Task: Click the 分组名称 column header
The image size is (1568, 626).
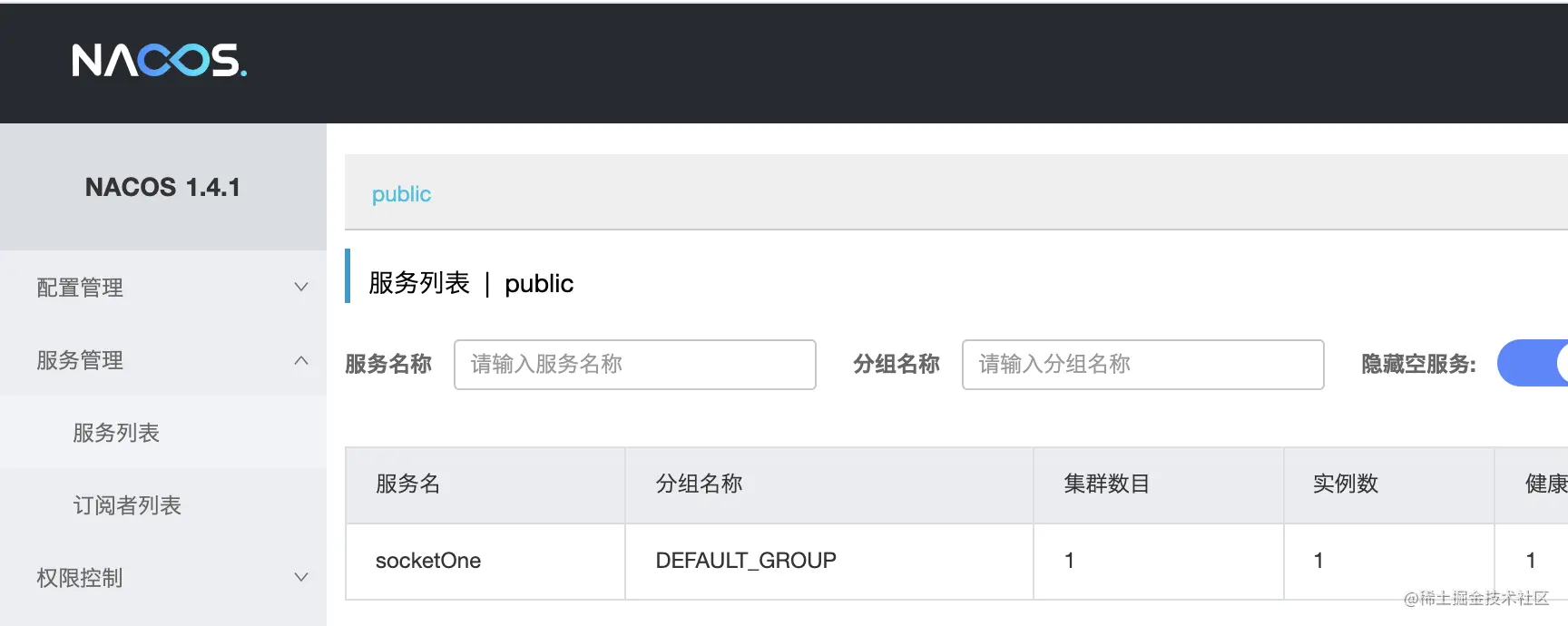Action: click(699, 484)
